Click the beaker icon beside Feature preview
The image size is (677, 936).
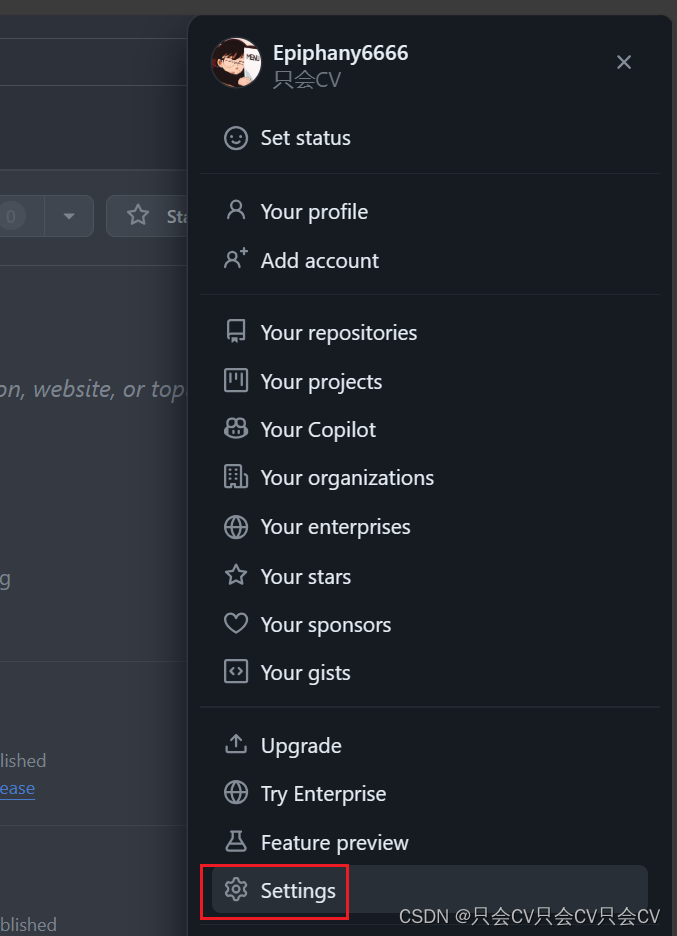point(236,841)
